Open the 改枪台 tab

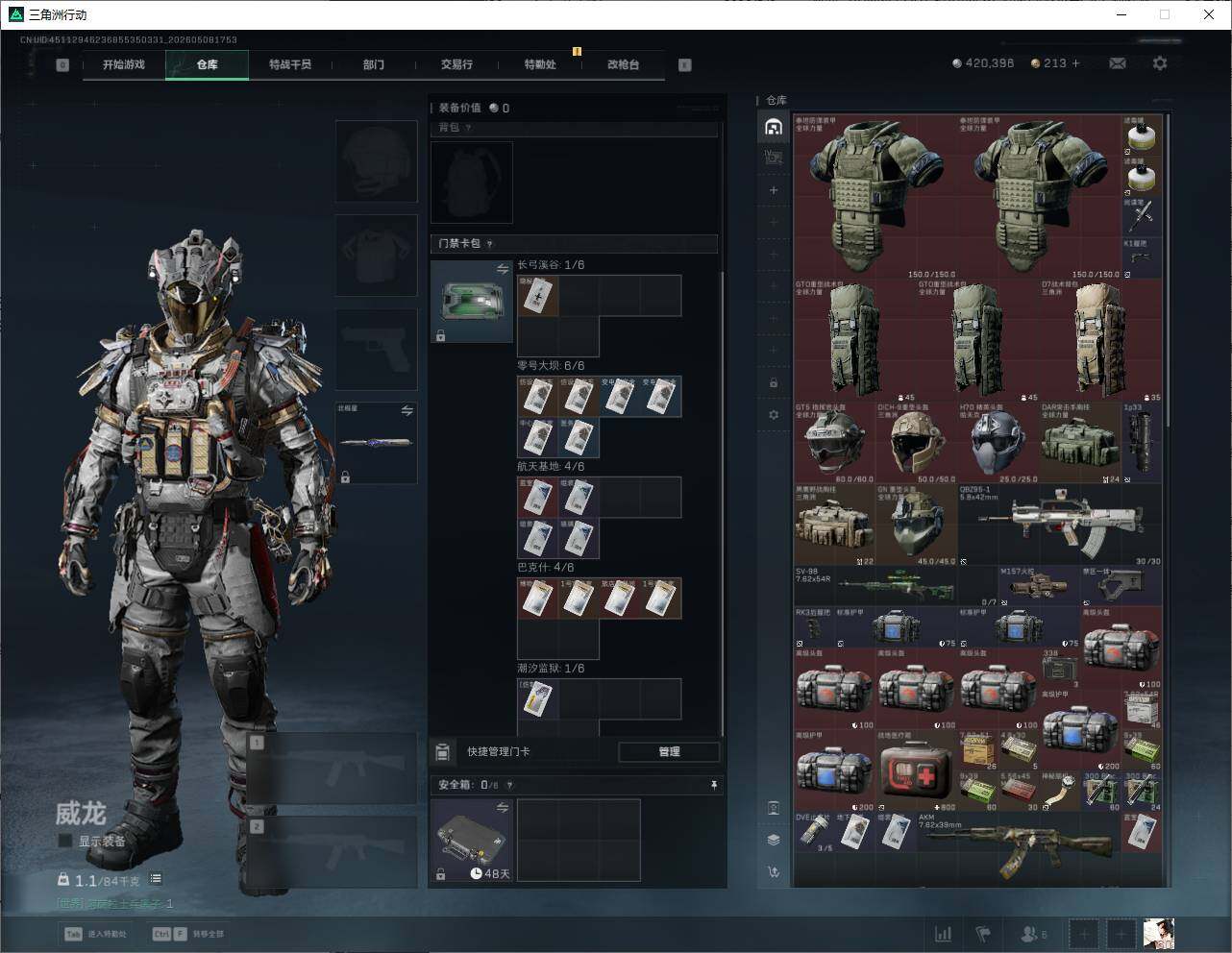(623, 64)
